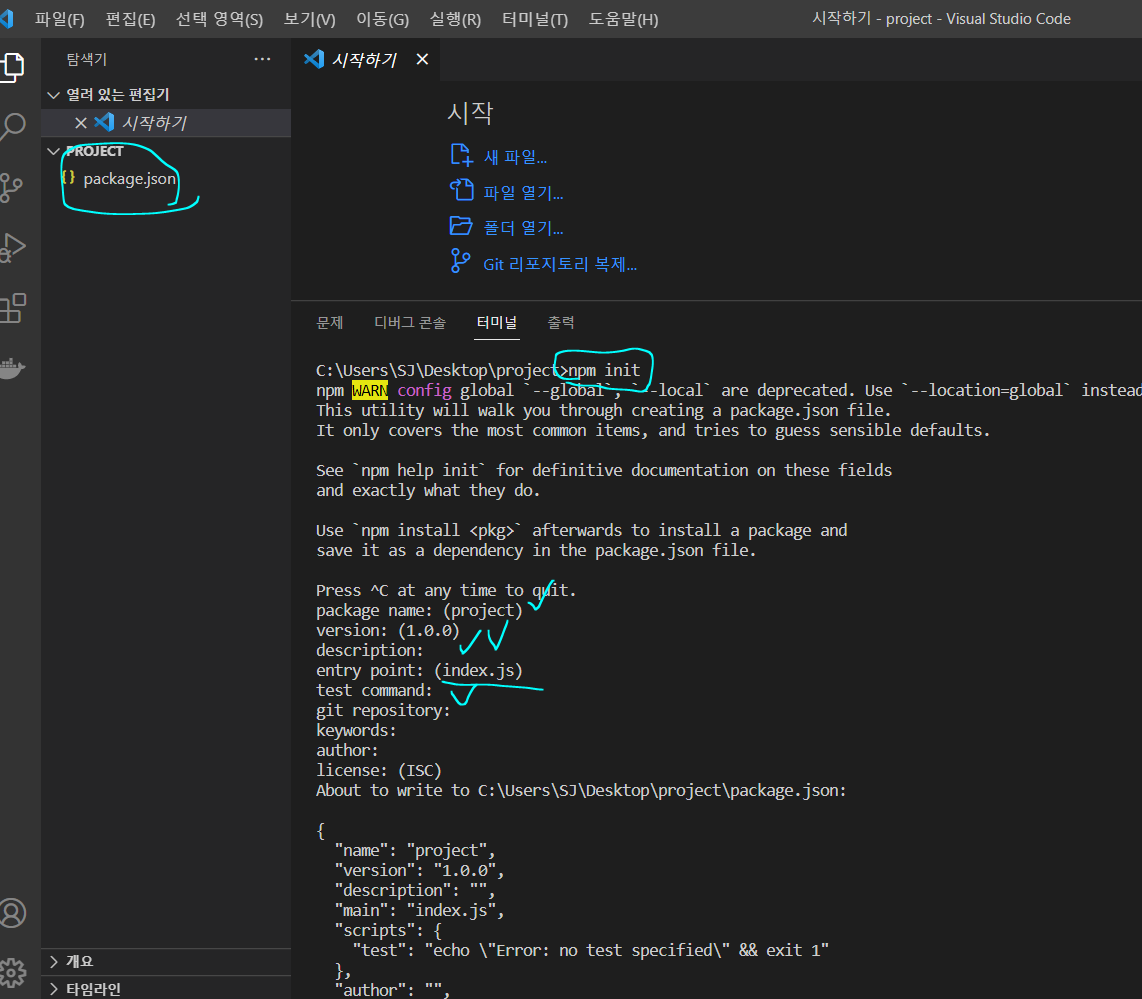Switch to the 출력 panel tab
This screenshot has width=1142, height=999.
[561, 323]
